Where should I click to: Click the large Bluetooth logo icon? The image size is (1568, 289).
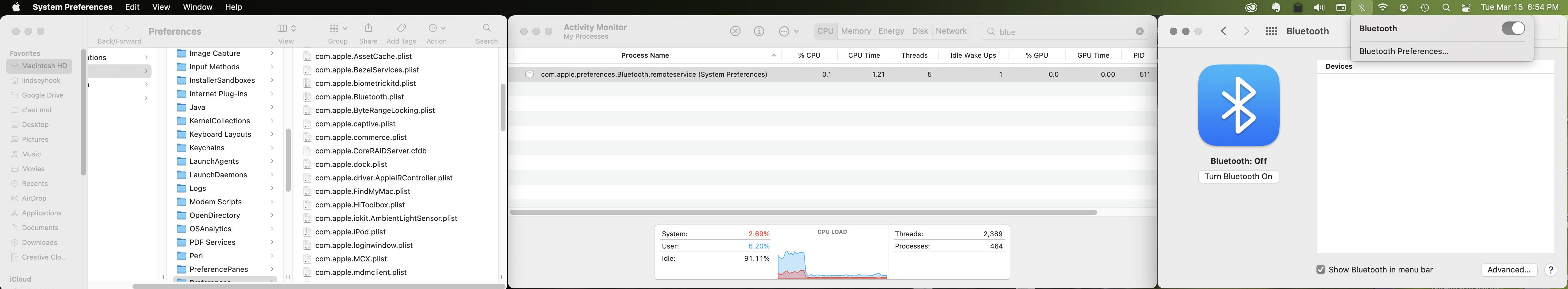(1239, 105)
